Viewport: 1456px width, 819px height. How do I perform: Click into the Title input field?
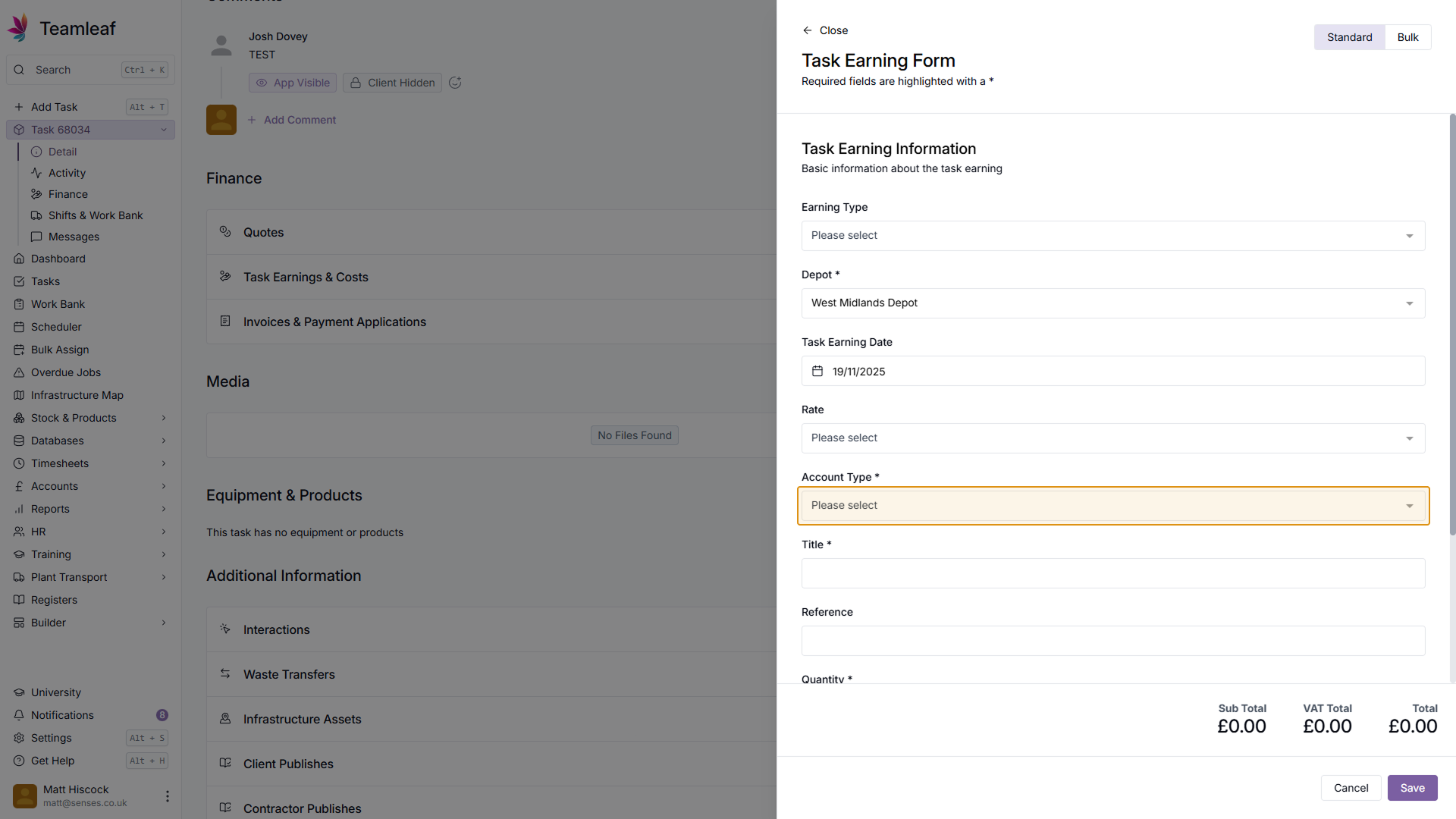pyautogui.click(x=1112, y=573)
